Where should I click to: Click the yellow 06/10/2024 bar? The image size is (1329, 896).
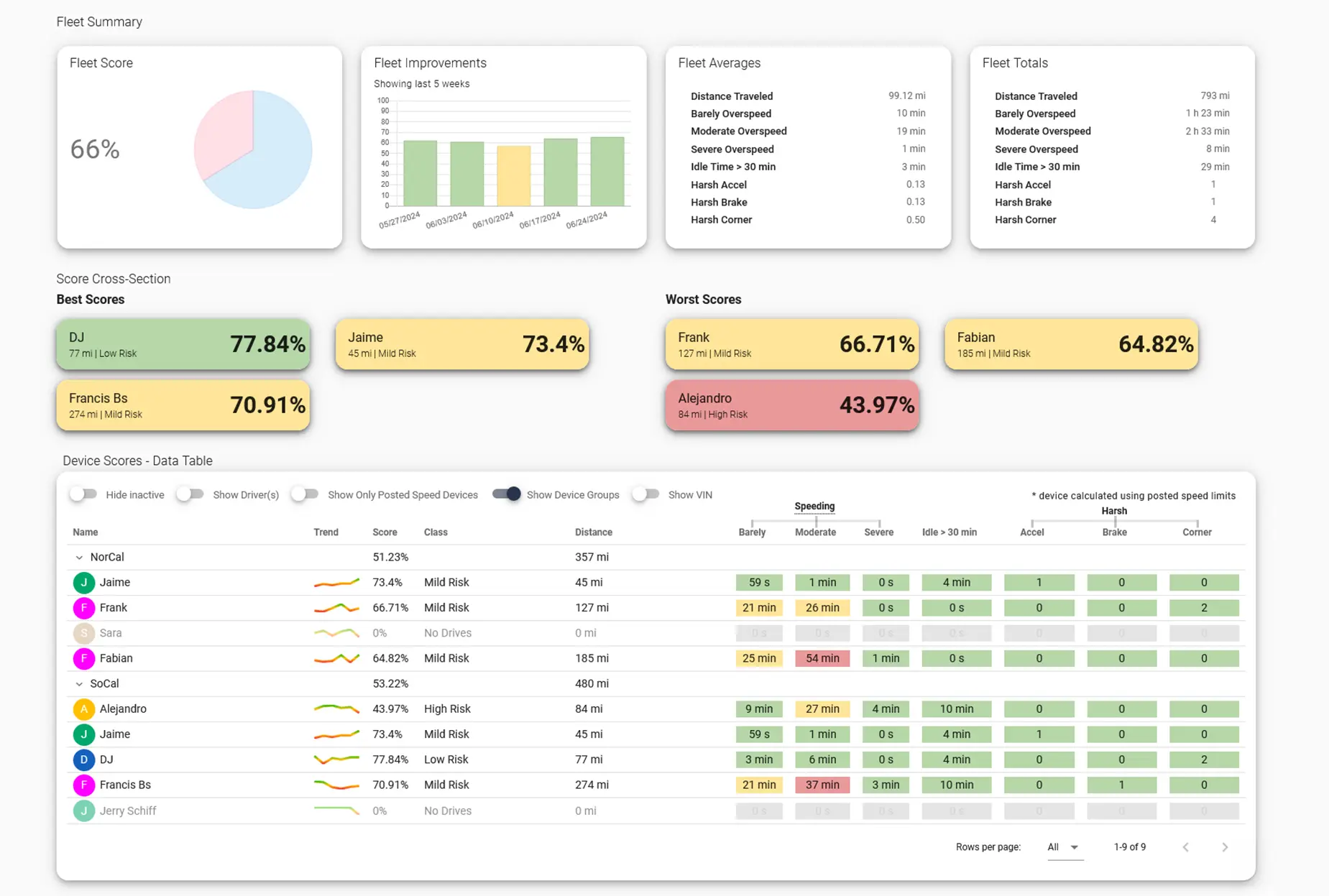(514, 176)
